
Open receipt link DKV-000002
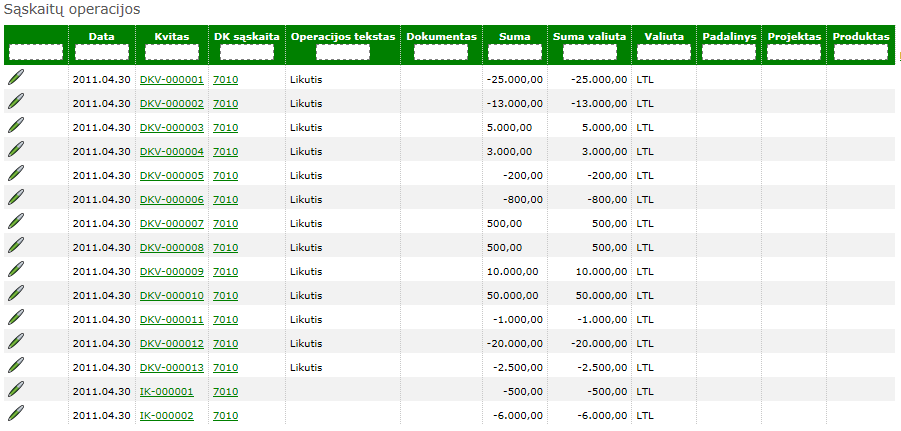point(172,104)
